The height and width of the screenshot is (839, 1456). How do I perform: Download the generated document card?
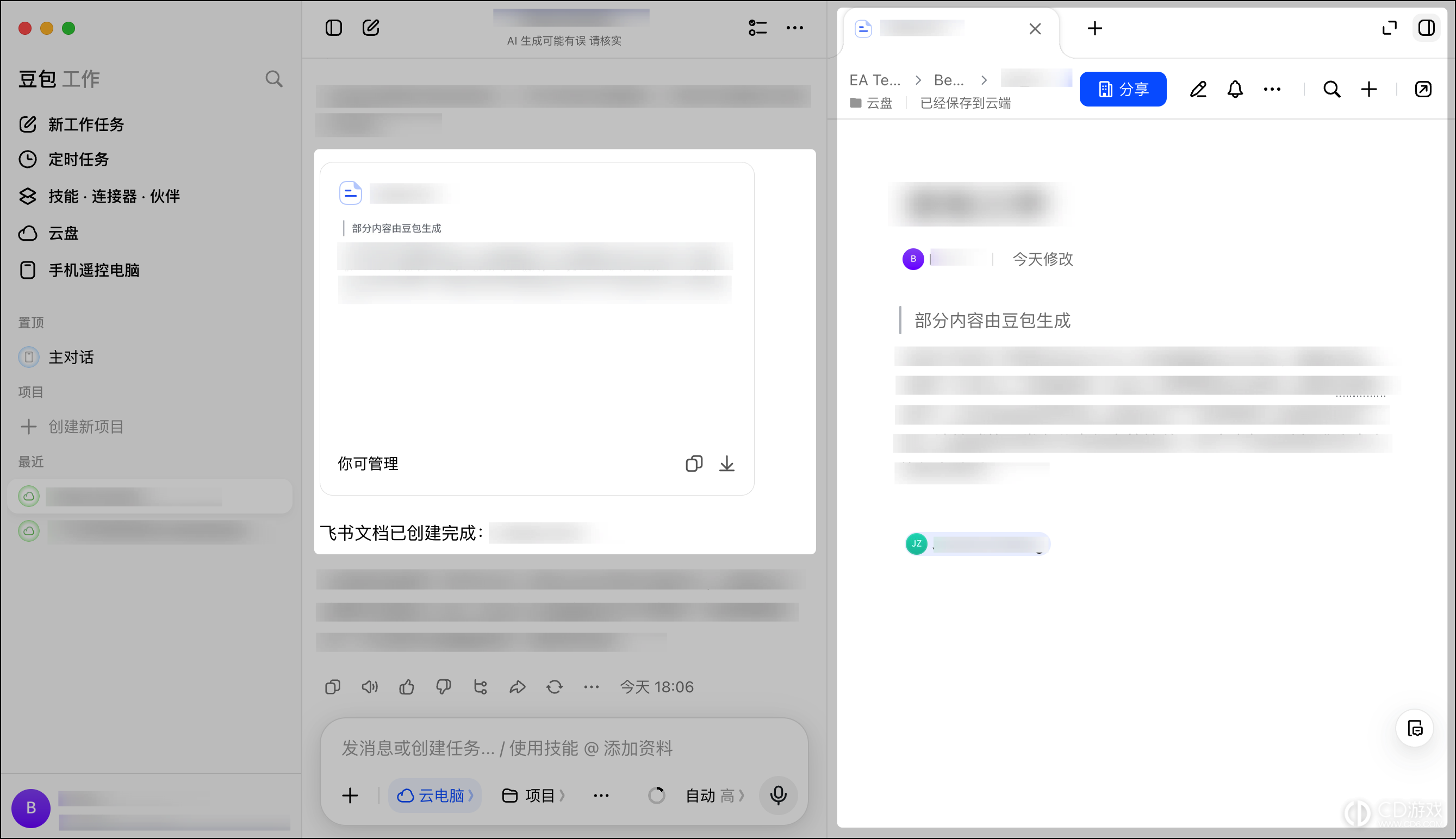point(727,464)
